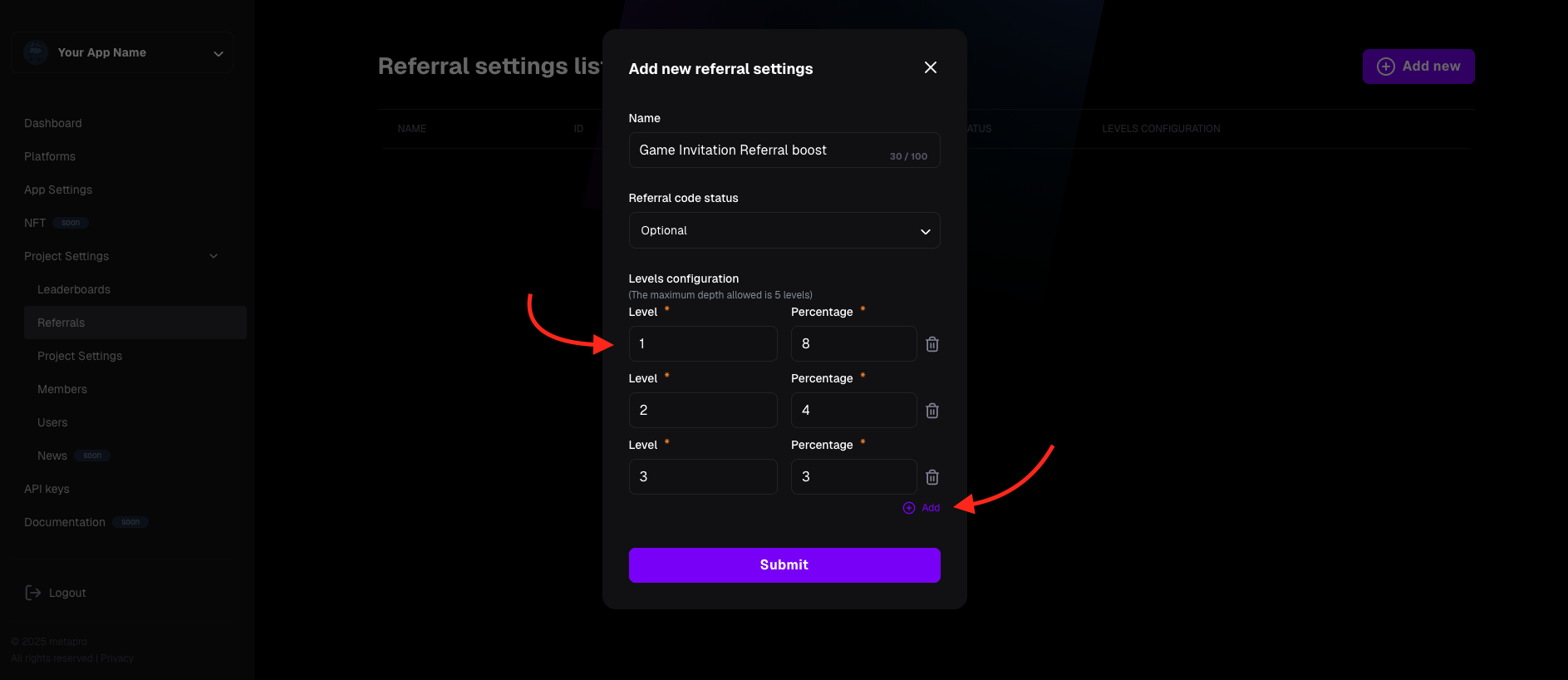Click the Name input field

point(784,150)
